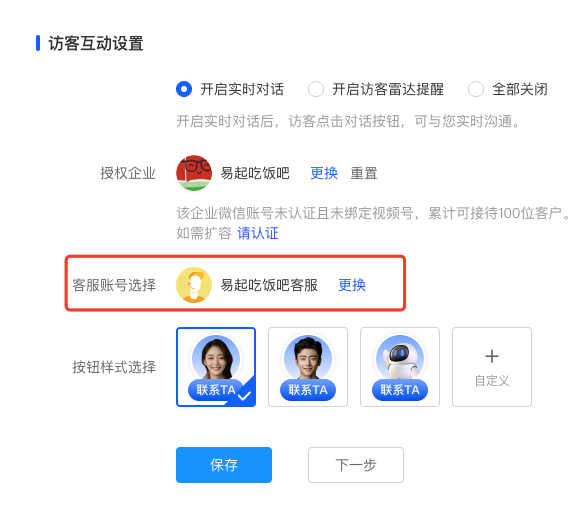Screen dimensions: 587x510
Task: Select the 开启实时对话 radio button
Action: (x=184, y=89)
